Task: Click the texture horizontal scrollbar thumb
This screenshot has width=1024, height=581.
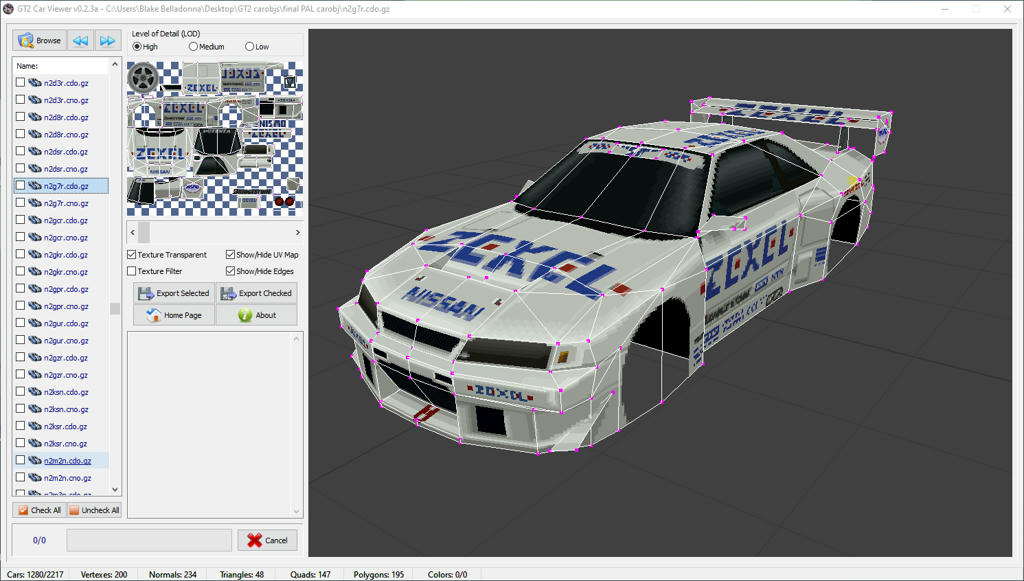Action: pos(144,232)
